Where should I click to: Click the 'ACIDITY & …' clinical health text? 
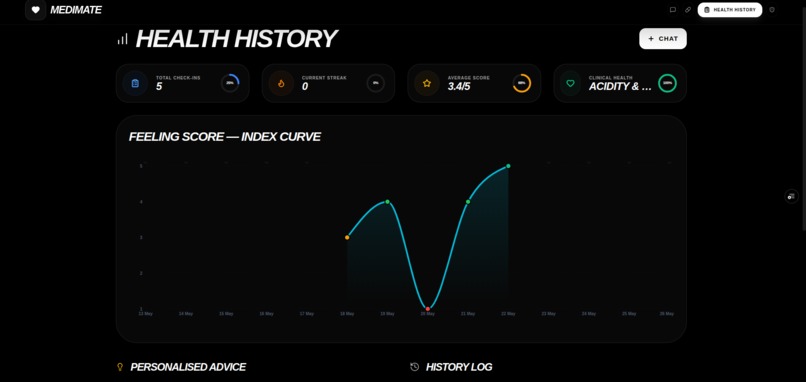click(620, 86)
